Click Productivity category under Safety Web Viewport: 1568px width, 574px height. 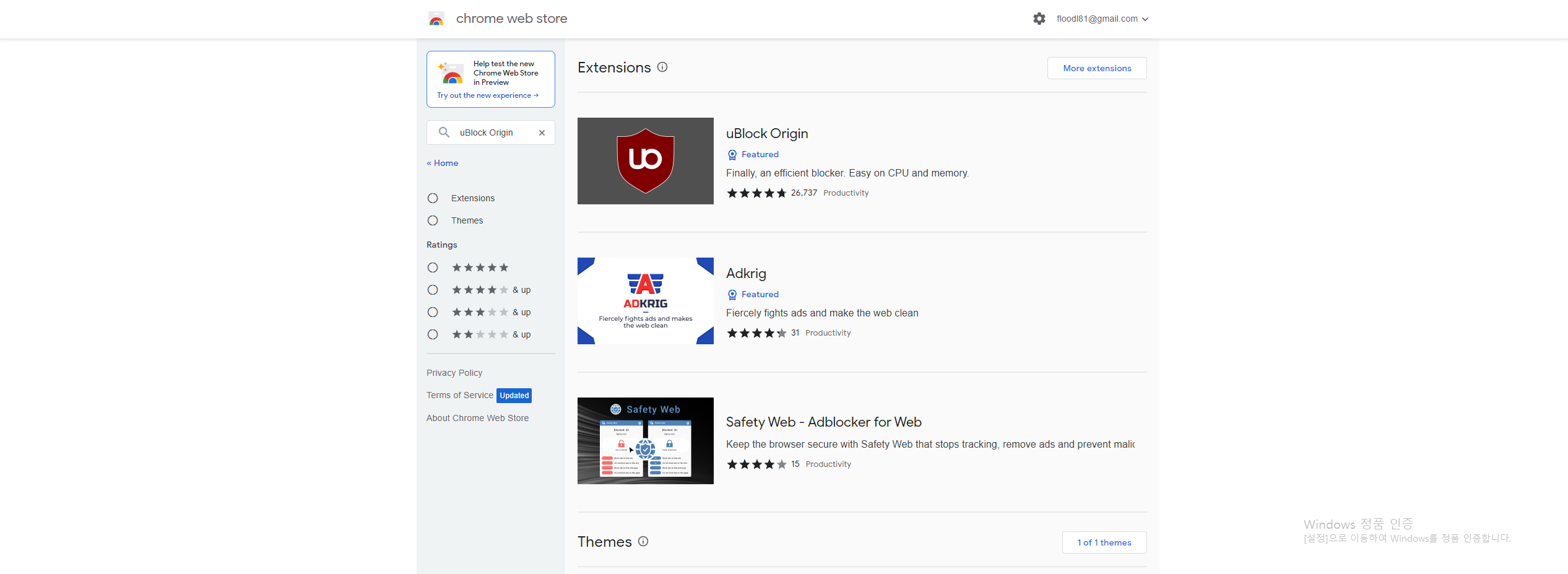[x=828, y=464]
